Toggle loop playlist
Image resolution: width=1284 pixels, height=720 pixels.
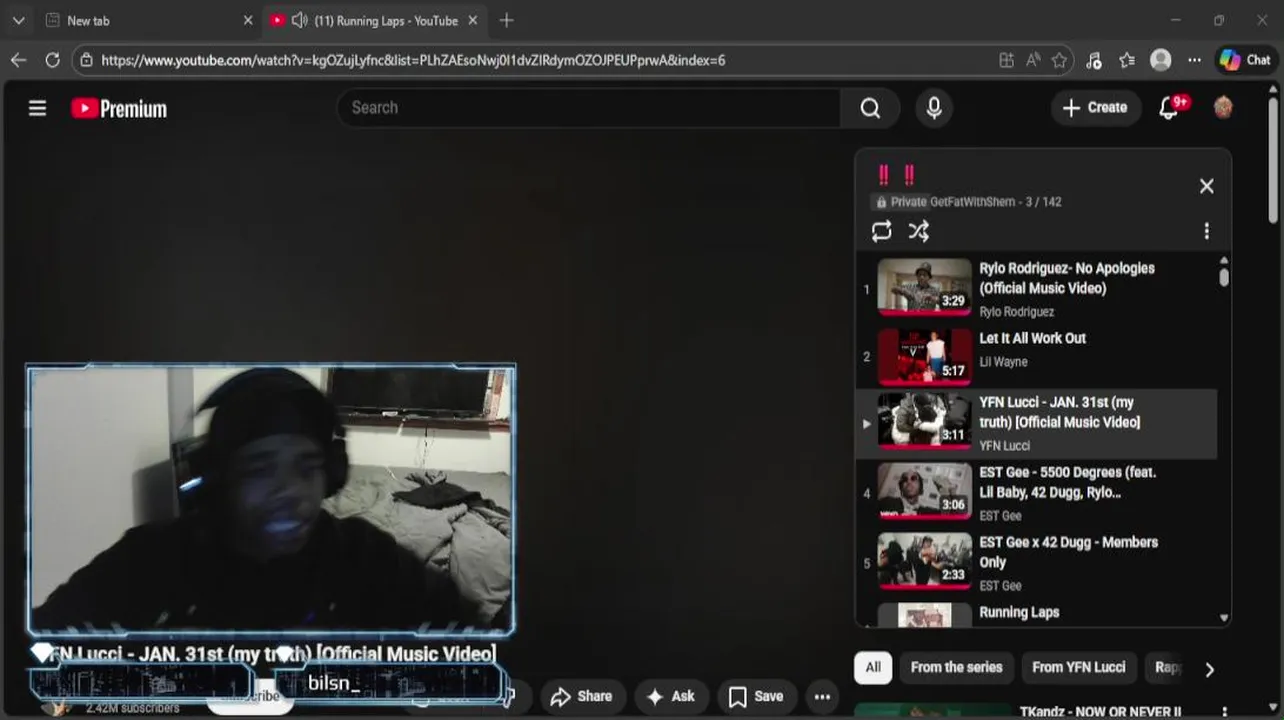click(x=881, y=231)
